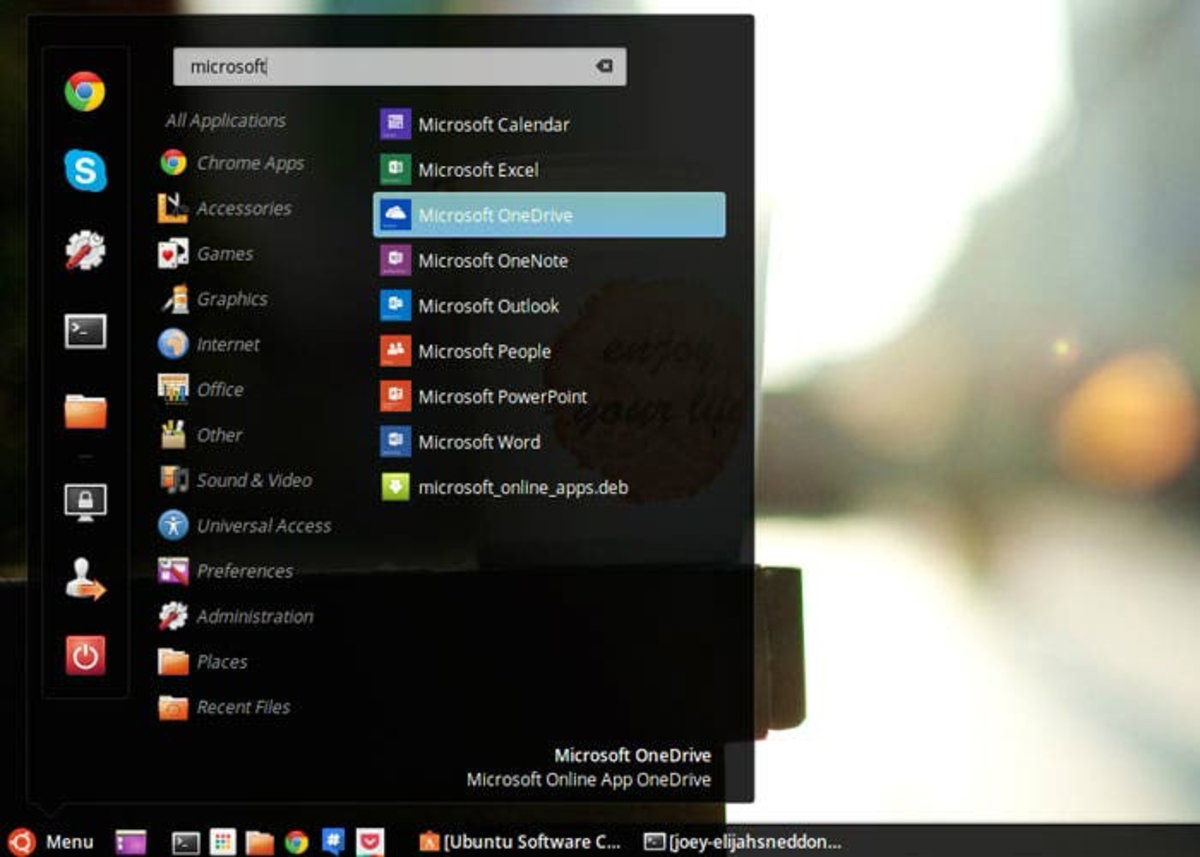The height and width of the screenshot is (857, 1200).
Task: Open Terminal from favorites sidebar
Action: pyautogui.click(x=85, y=331)
